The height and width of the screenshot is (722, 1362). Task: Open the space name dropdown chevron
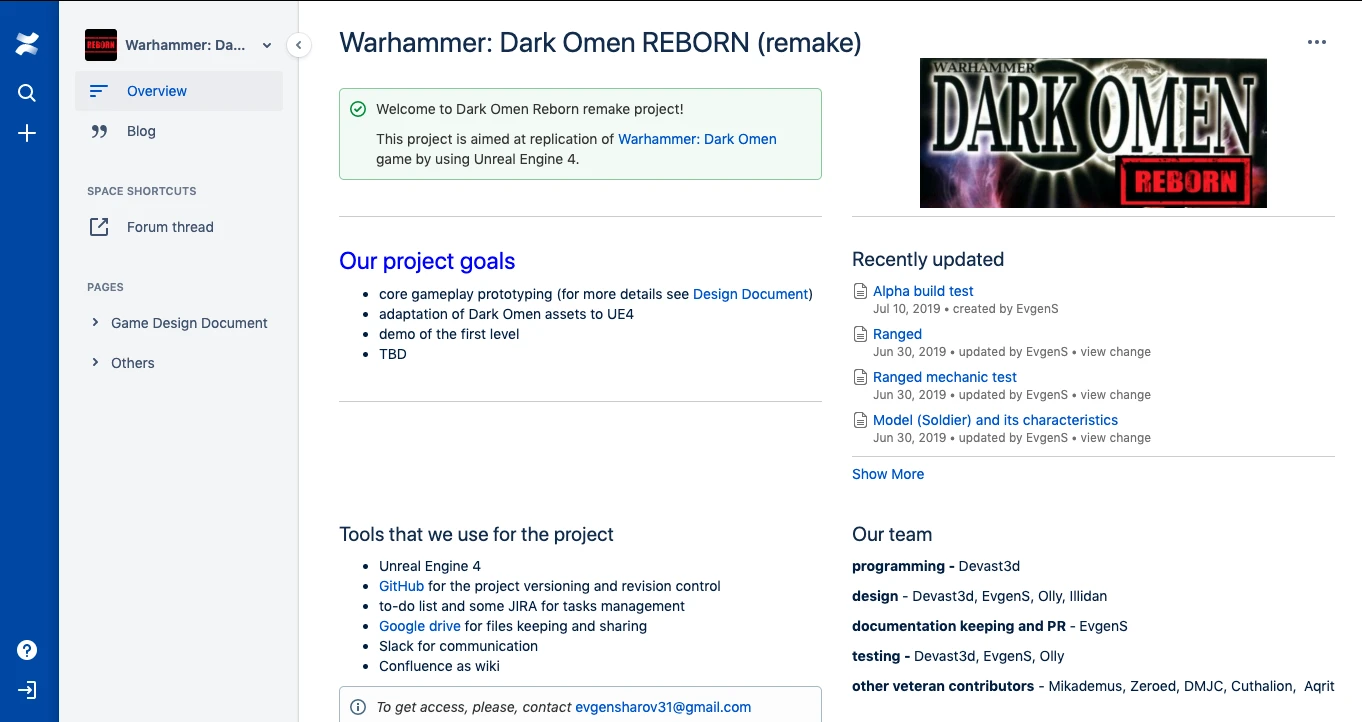coord(267,45)
